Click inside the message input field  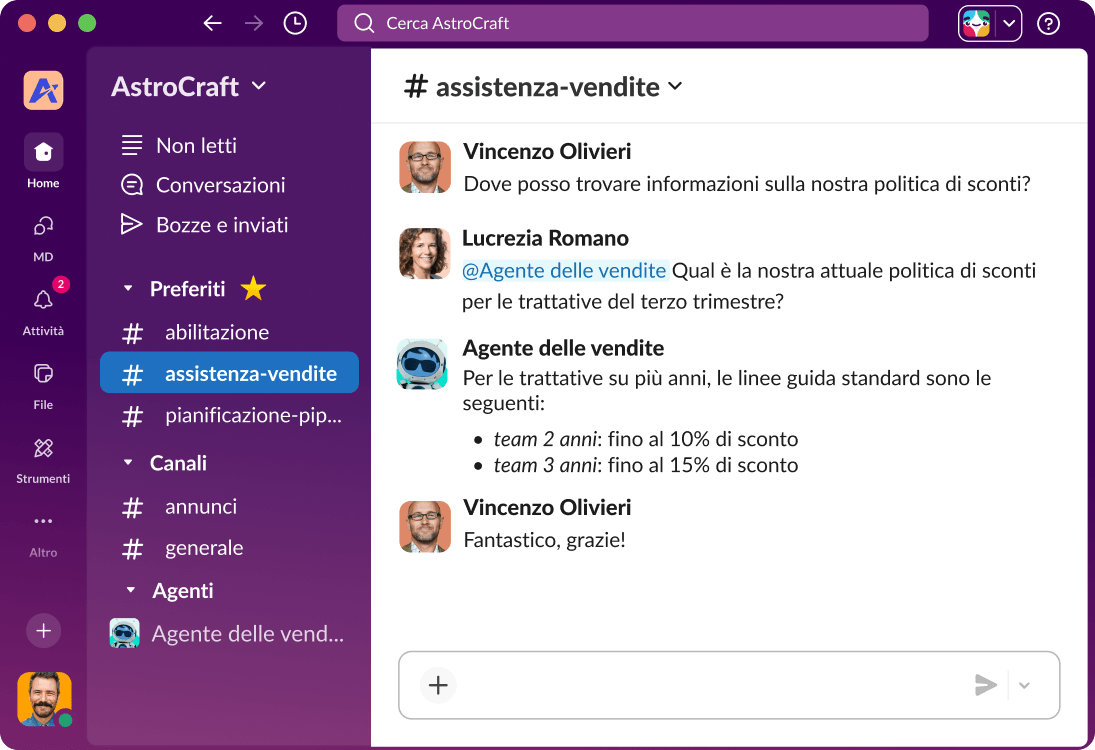700,685
